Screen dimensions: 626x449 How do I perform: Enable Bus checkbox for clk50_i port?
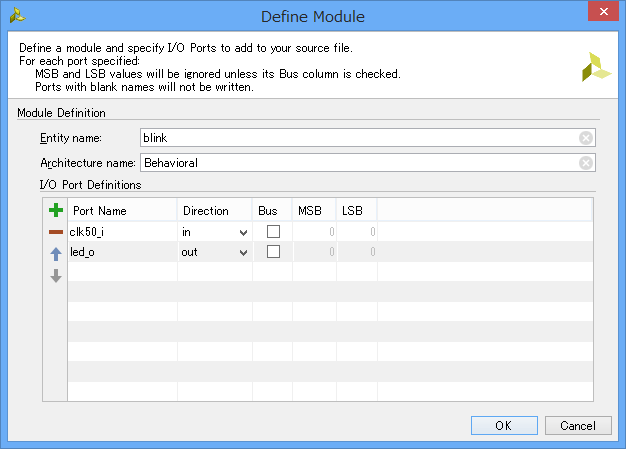pyautogui.click(x=273, y=232)
